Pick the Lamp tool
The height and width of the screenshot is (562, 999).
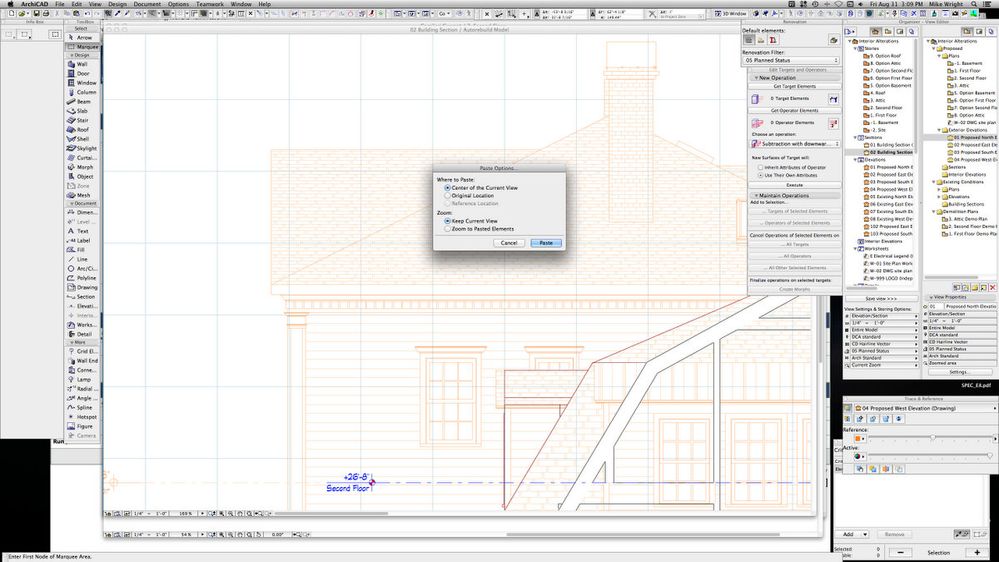click(82, 379)
